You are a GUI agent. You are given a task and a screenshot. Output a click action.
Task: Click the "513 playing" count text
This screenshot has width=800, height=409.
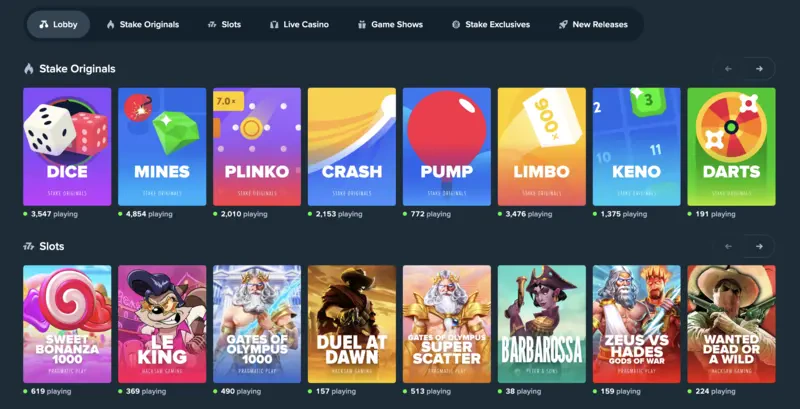[430, 392]
